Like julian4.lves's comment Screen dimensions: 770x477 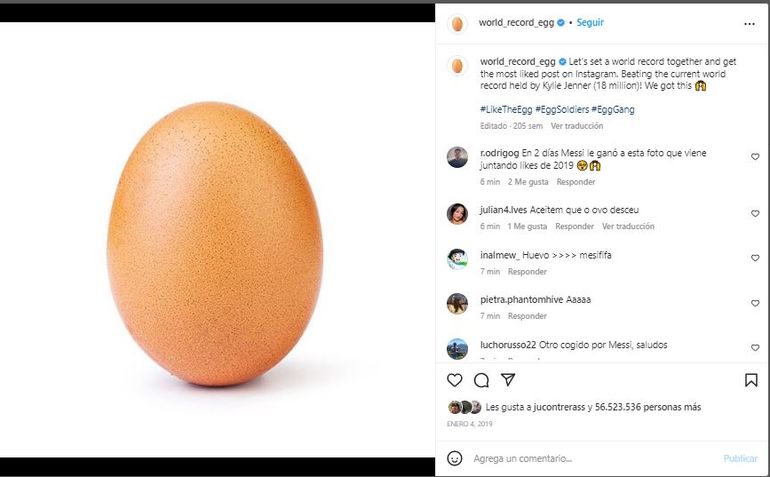[x=755, y=214]
